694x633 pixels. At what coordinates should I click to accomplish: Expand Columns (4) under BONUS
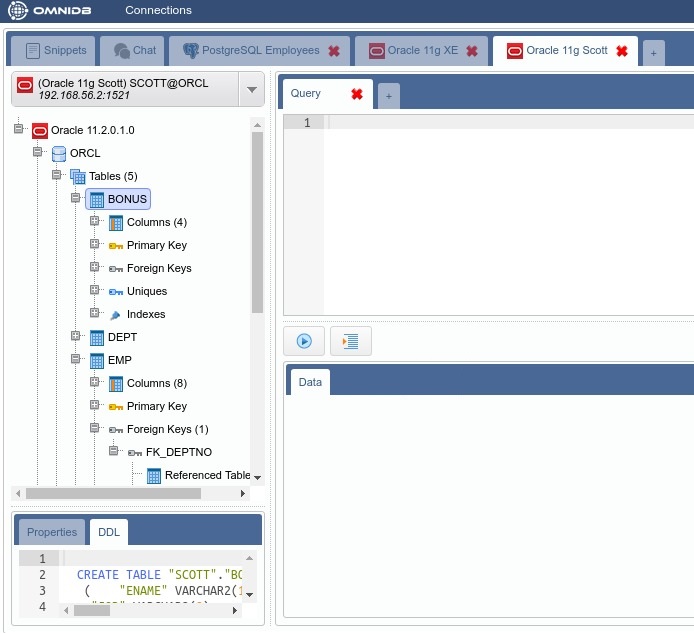coord(95,222)
